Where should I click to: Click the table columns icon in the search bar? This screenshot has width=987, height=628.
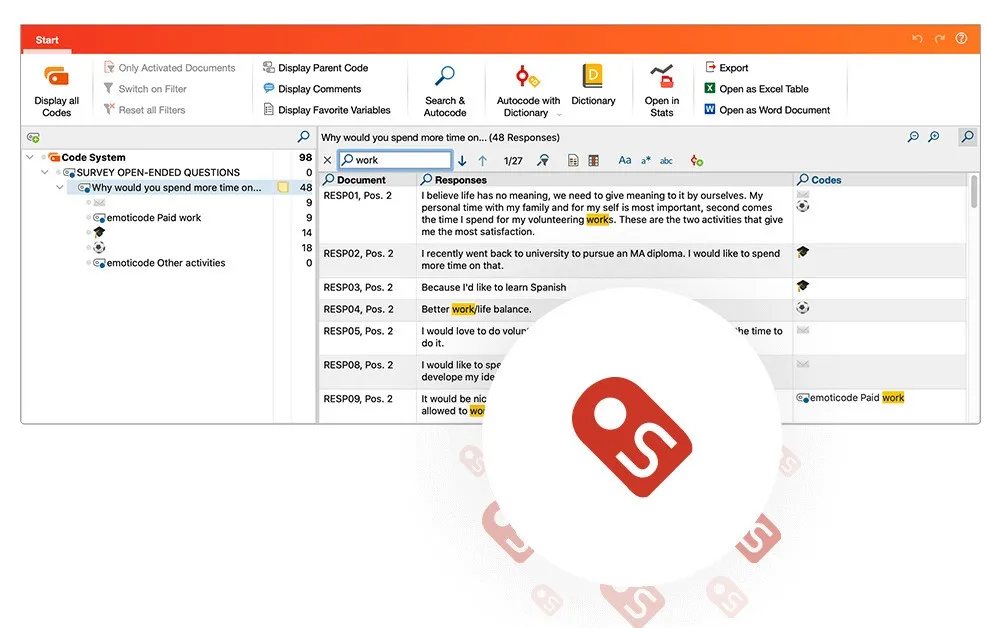pos(594,161)
